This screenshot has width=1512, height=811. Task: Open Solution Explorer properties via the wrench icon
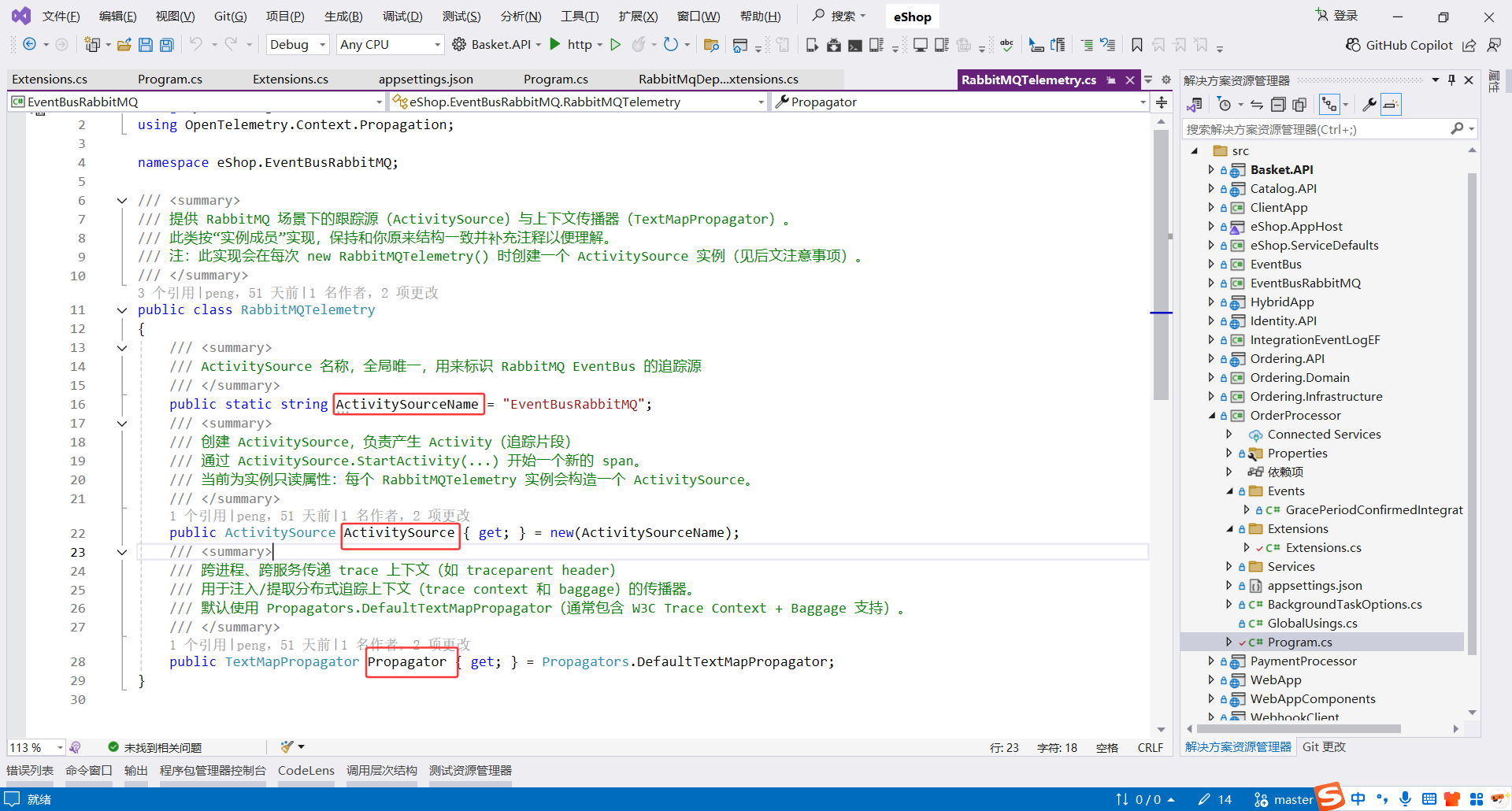(x=1369, y=104)
